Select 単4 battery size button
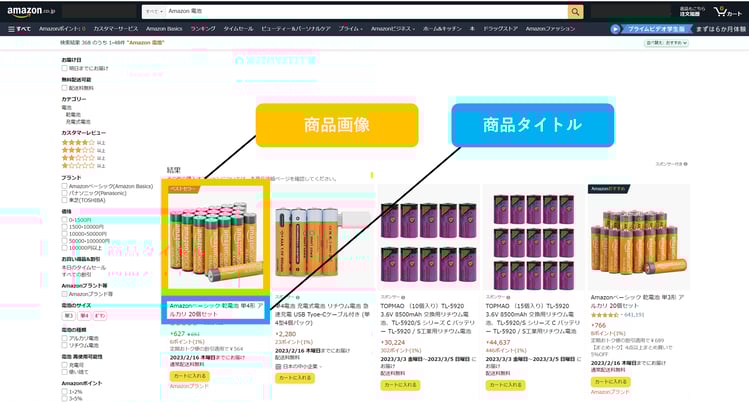The width and height of the screenshot is (749, 402). pyautogui.click(x=85, y=316)
